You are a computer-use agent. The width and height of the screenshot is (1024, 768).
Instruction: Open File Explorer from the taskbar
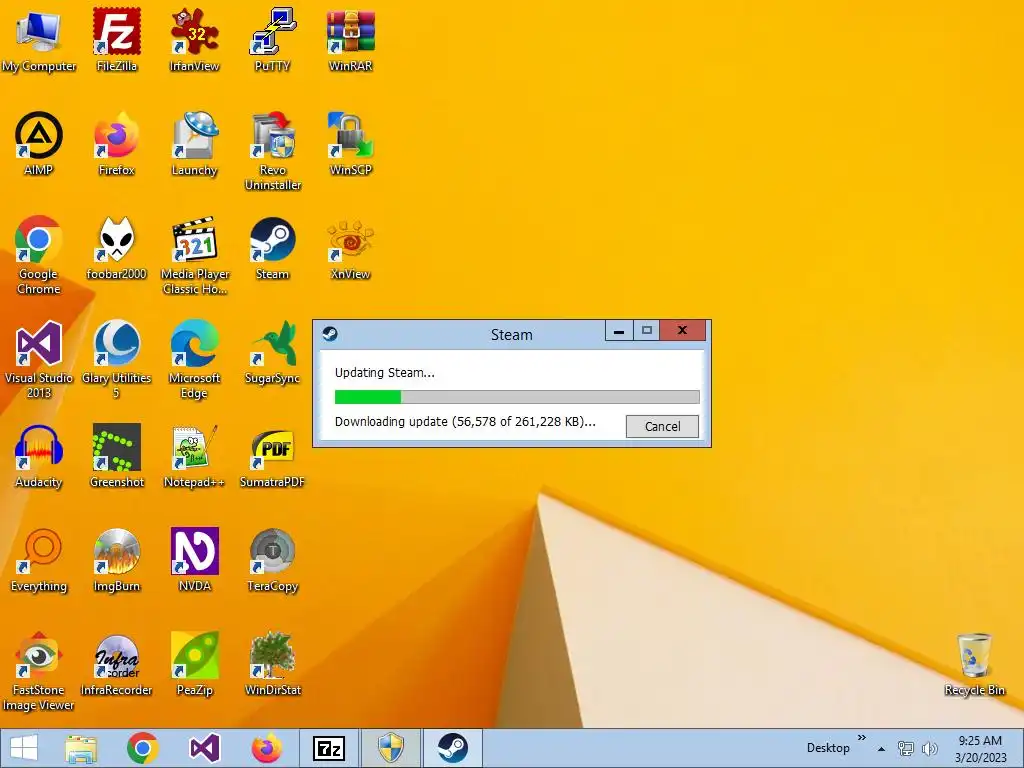pos(81,748)
